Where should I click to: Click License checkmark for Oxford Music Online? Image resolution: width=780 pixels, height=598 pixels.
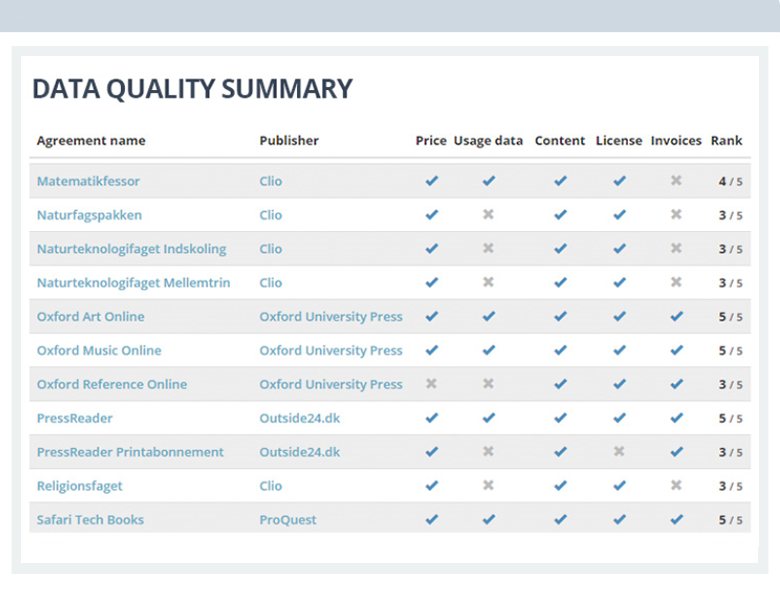(619, 350)
